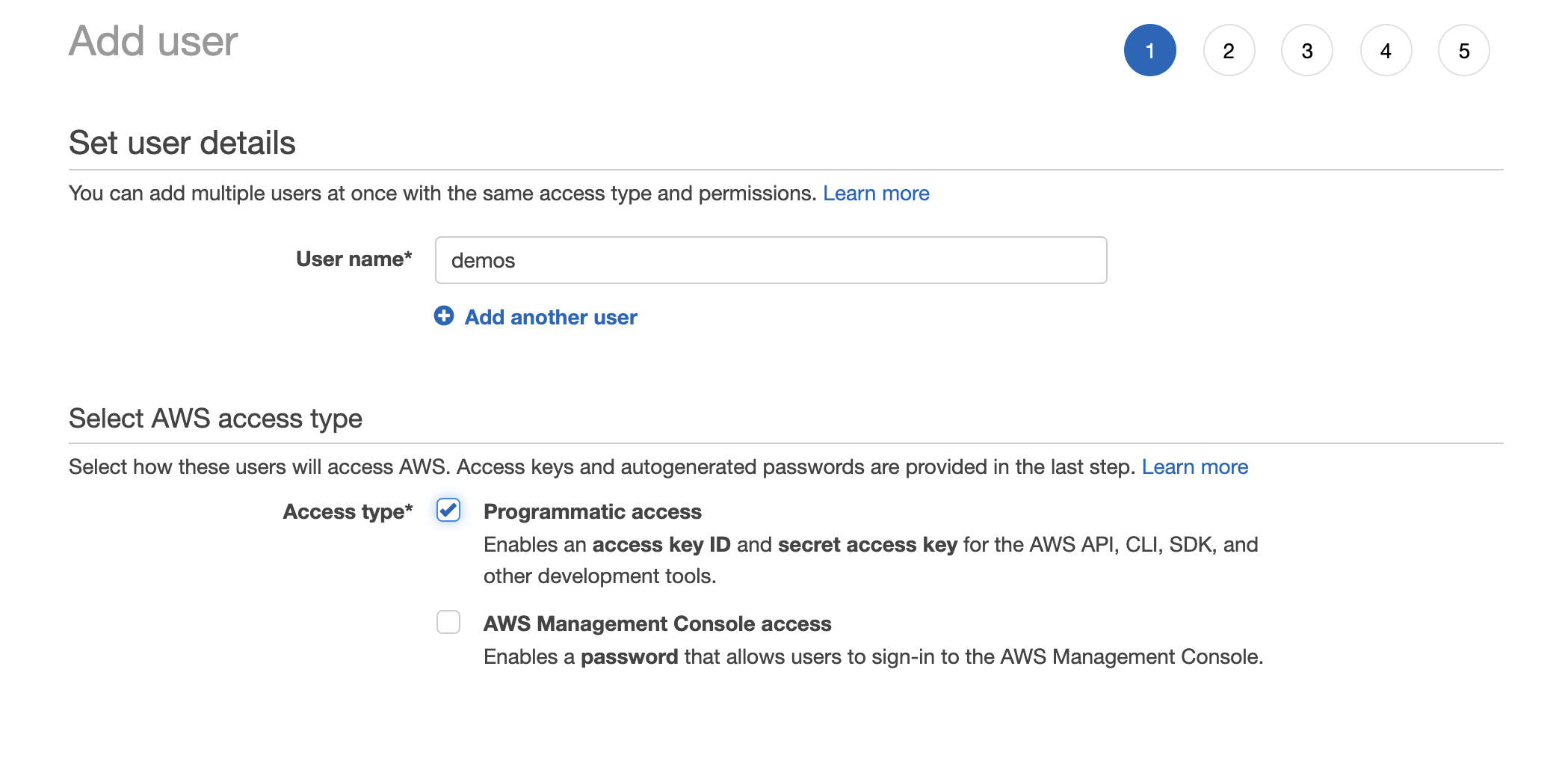Enable AWS Management Console access checkbox
Viewport: 1568px width, 764px height.
(x=448, y=622)
